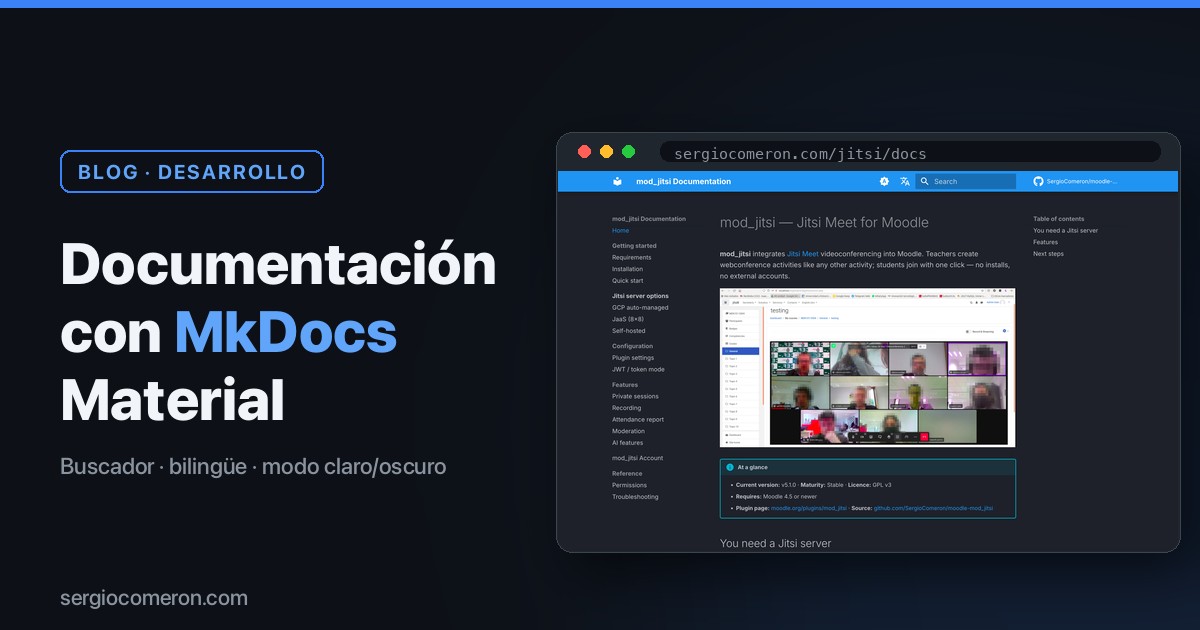Follow the Jitsi Meet hyperlink in intro
The image size is (1200, 630).
coord(803,254)
